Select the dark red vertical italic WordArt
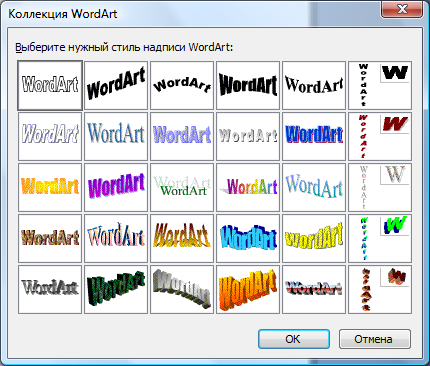 coord(380,136)
